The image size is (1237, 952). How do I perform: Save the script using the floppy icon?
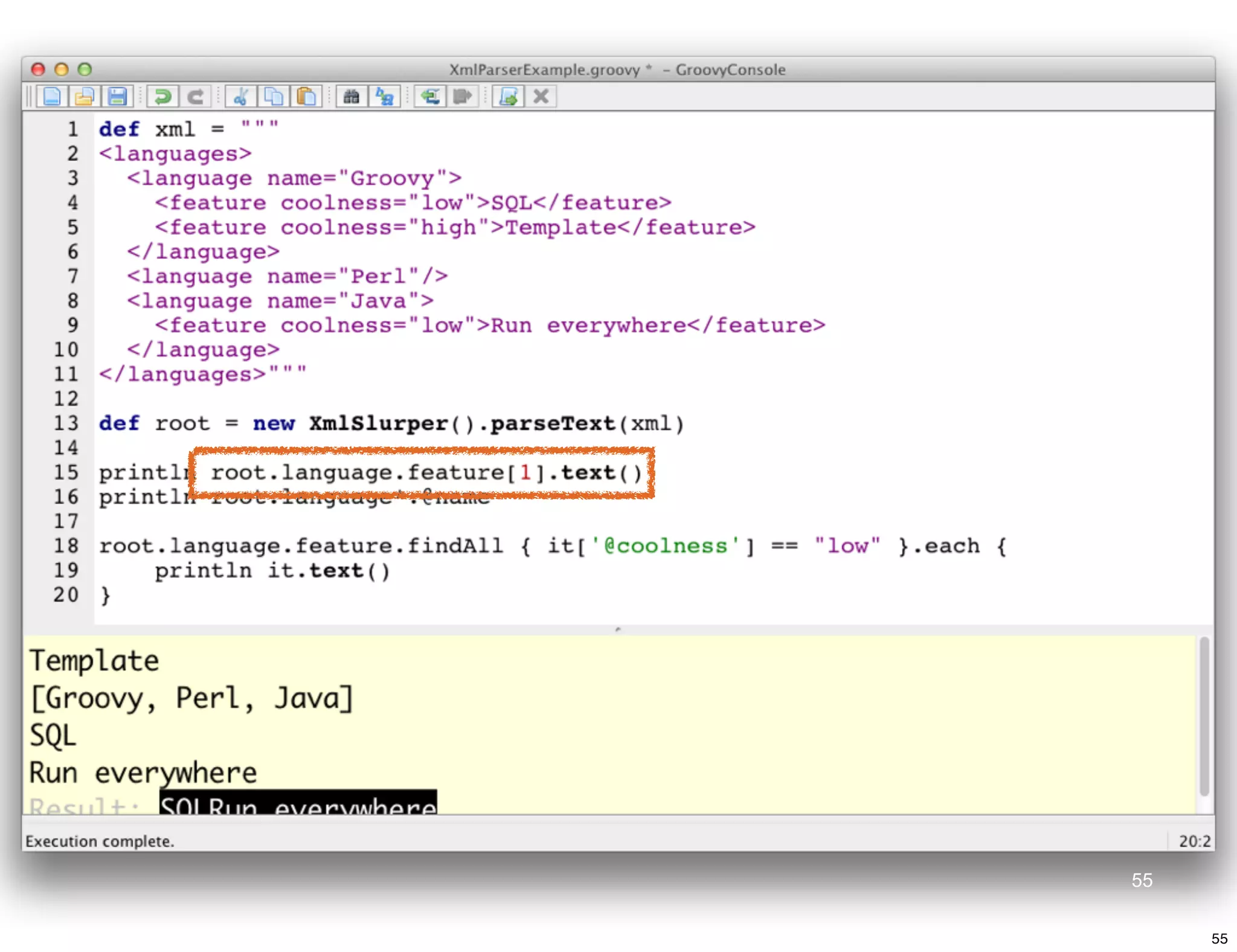[x=117, y=97]
